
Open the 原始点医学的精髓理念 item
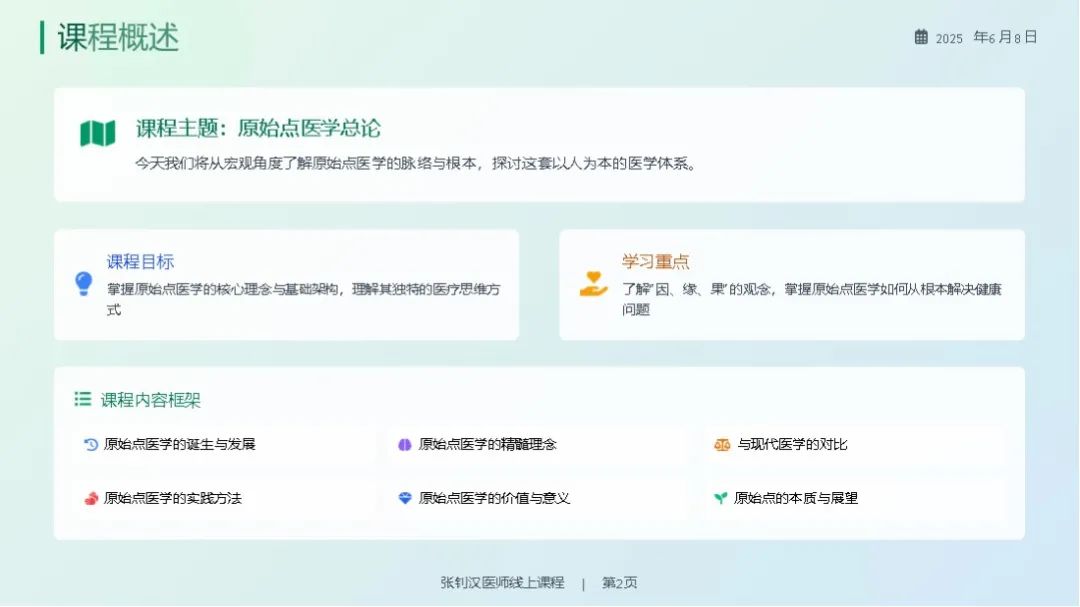pos(487,444)
